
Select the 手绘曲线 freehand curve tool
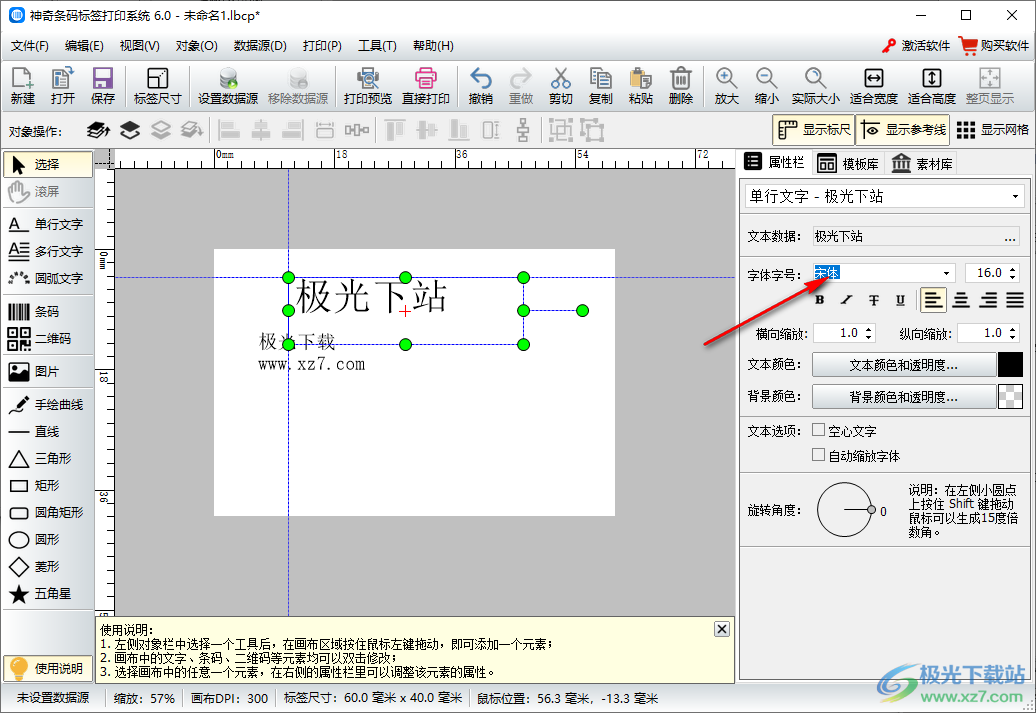tap(48, 404)
